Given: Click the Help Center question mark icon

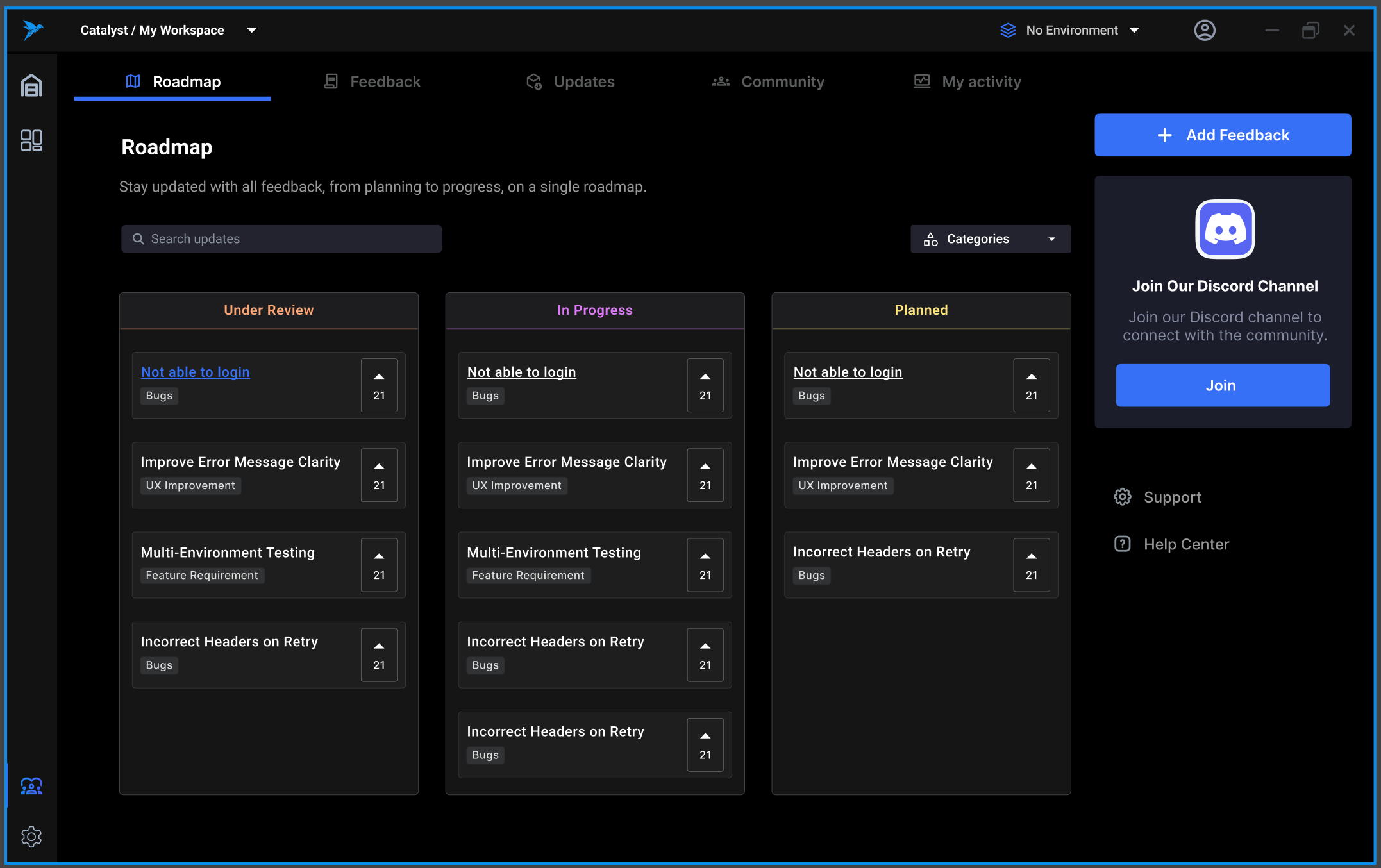Looking at the screenshot, I should pos(1122,544).
